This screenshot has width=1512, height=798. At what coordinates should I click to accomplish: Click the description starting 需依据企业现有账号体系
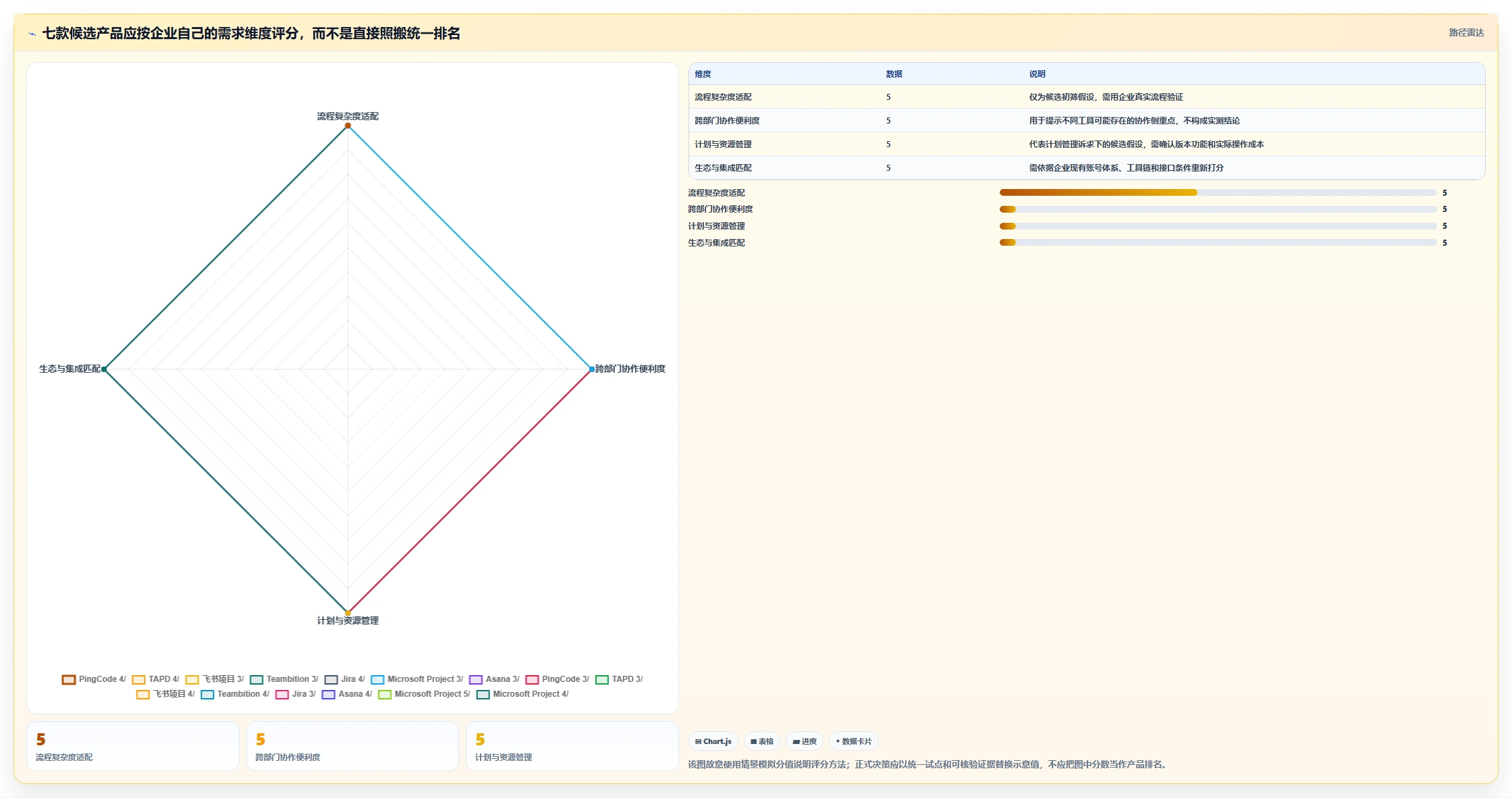click(1126, 168)
